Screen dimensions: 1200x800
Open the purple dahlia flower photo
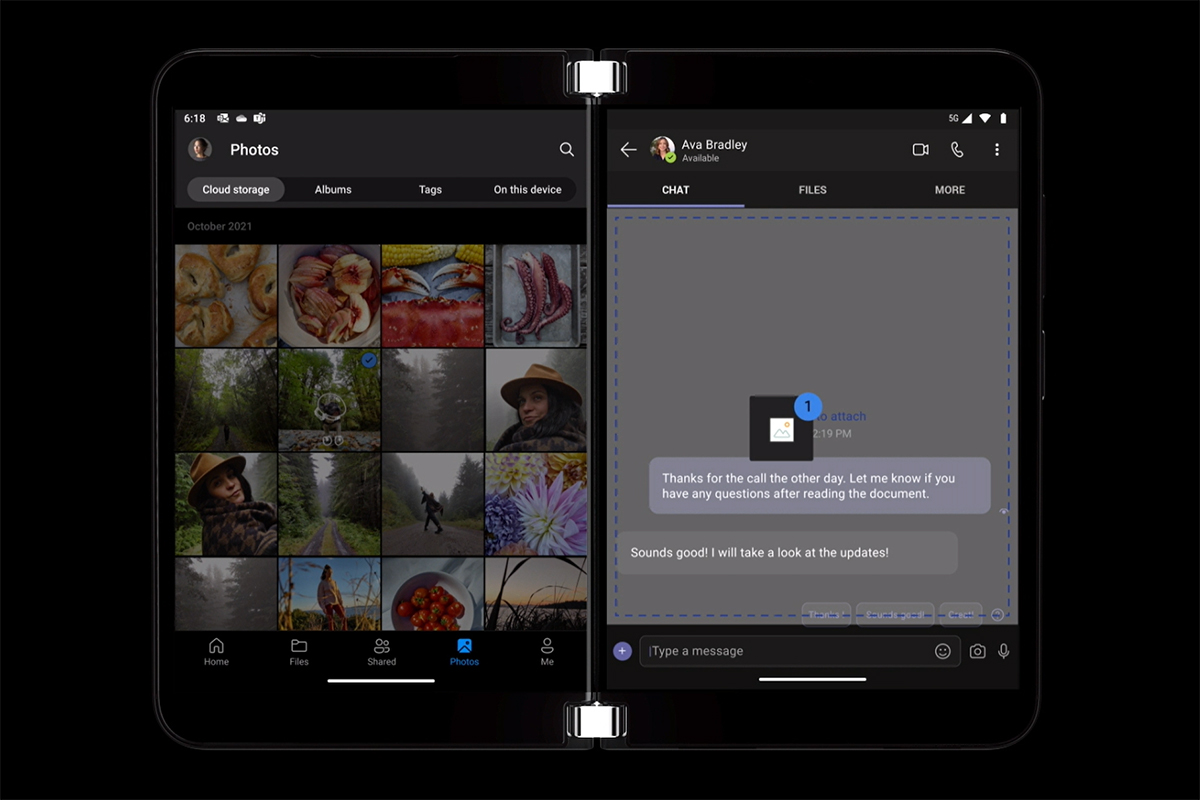pos(536,504)
